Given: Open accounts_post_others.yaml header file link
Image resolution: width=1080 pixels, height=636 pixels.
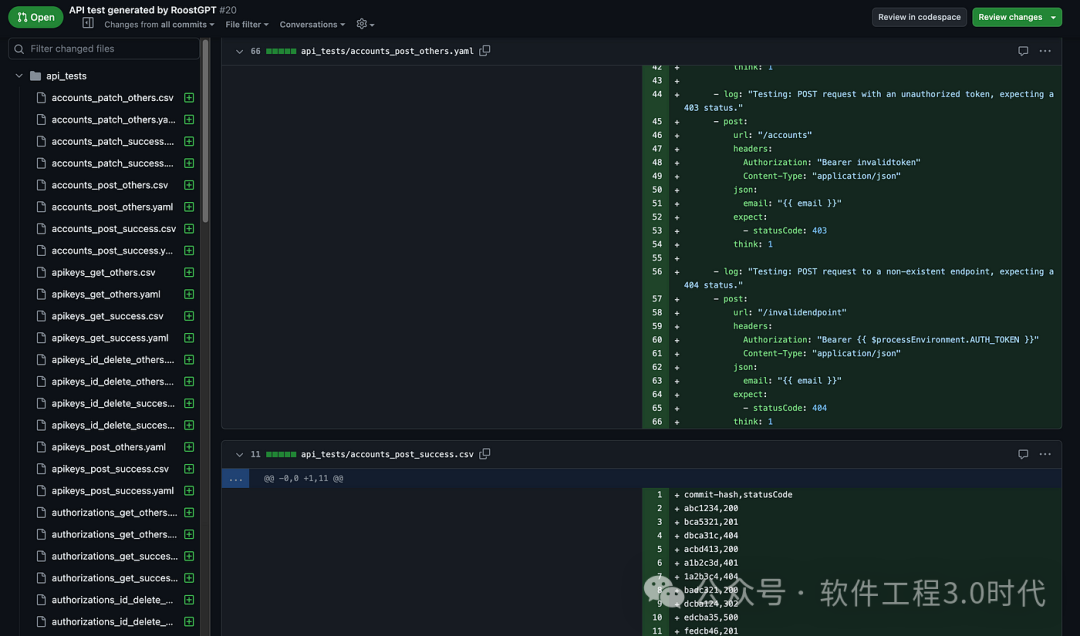Looking at the screenshot, I should 387,51.
